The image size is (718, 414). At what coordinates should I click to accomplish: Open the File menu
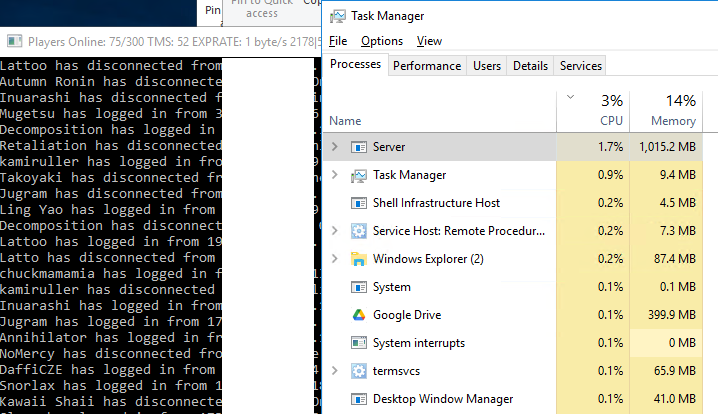pyautogui.click(x=338, y=41)
